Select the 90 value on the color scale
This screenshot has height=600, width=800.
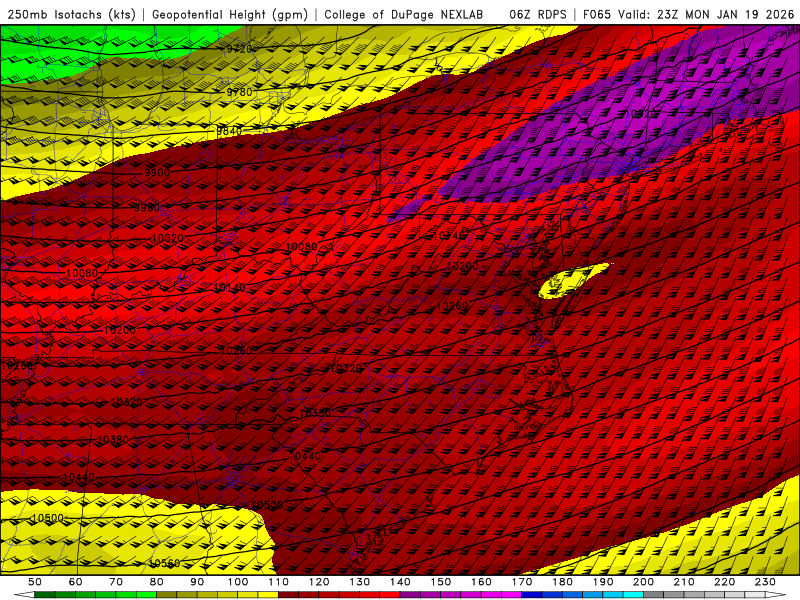[197, 582]
